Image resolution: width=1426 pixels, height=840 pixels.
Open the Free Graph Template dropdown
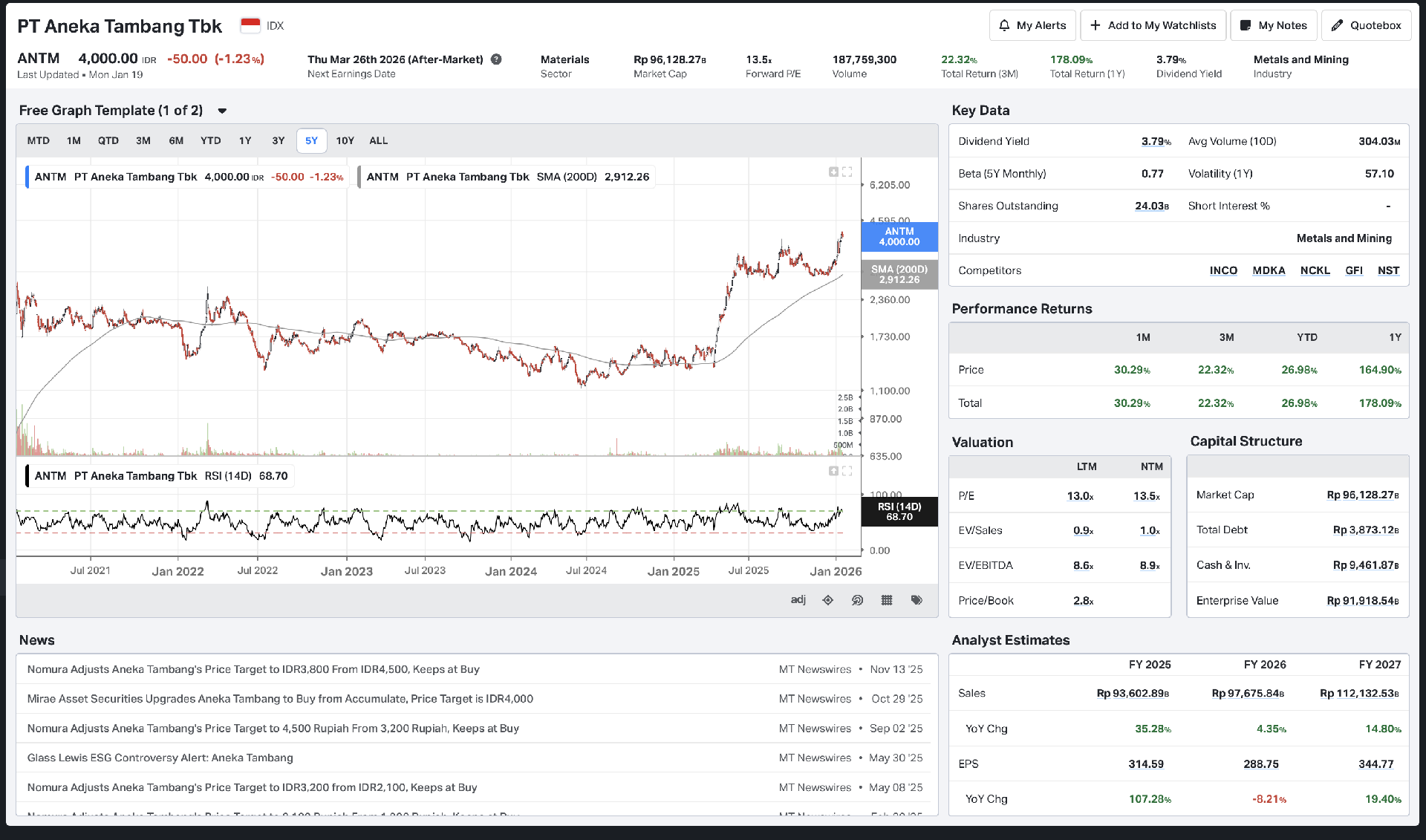point(222,111)
